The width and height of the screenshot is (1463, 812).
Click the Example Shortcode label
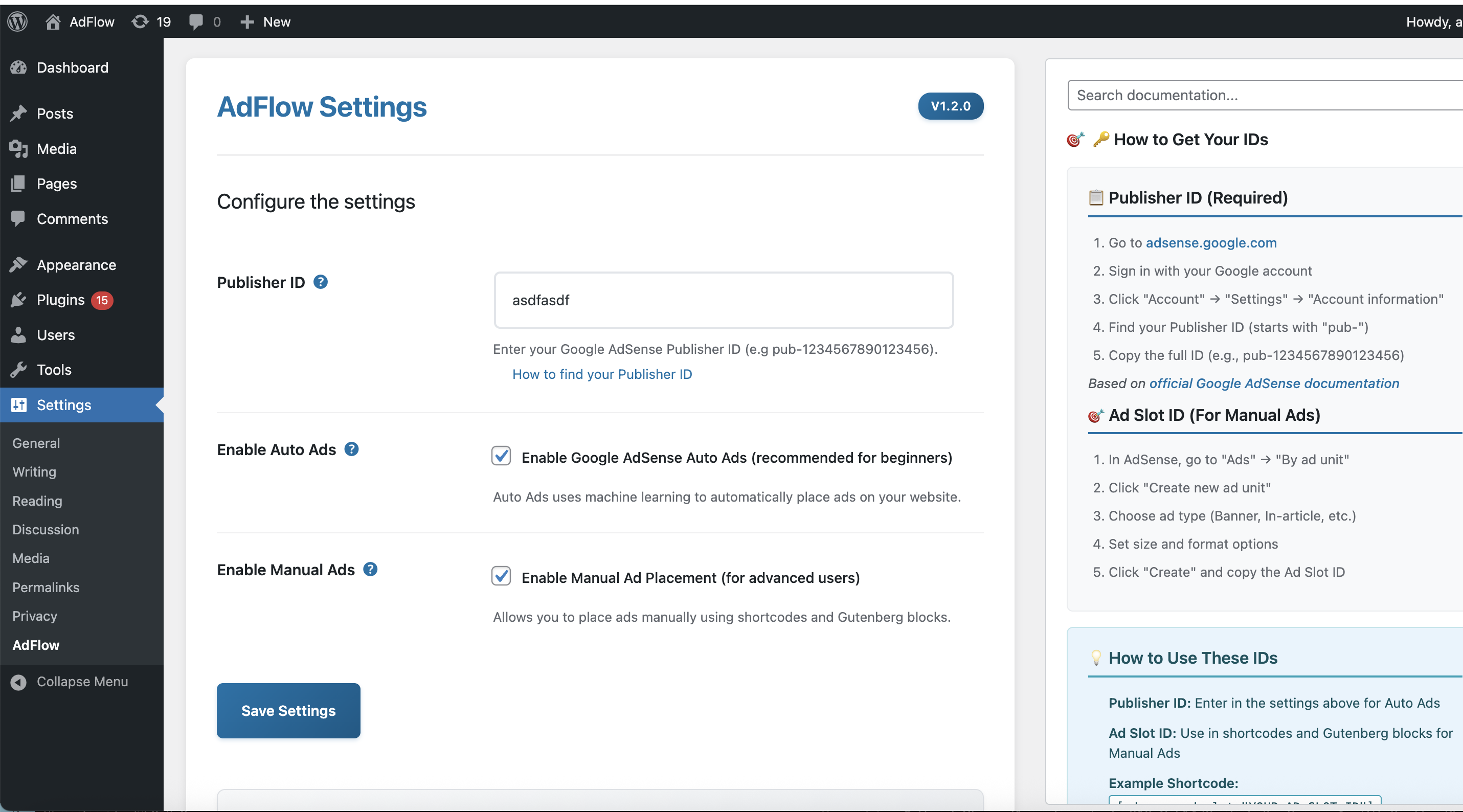(x=1173, y=783)
